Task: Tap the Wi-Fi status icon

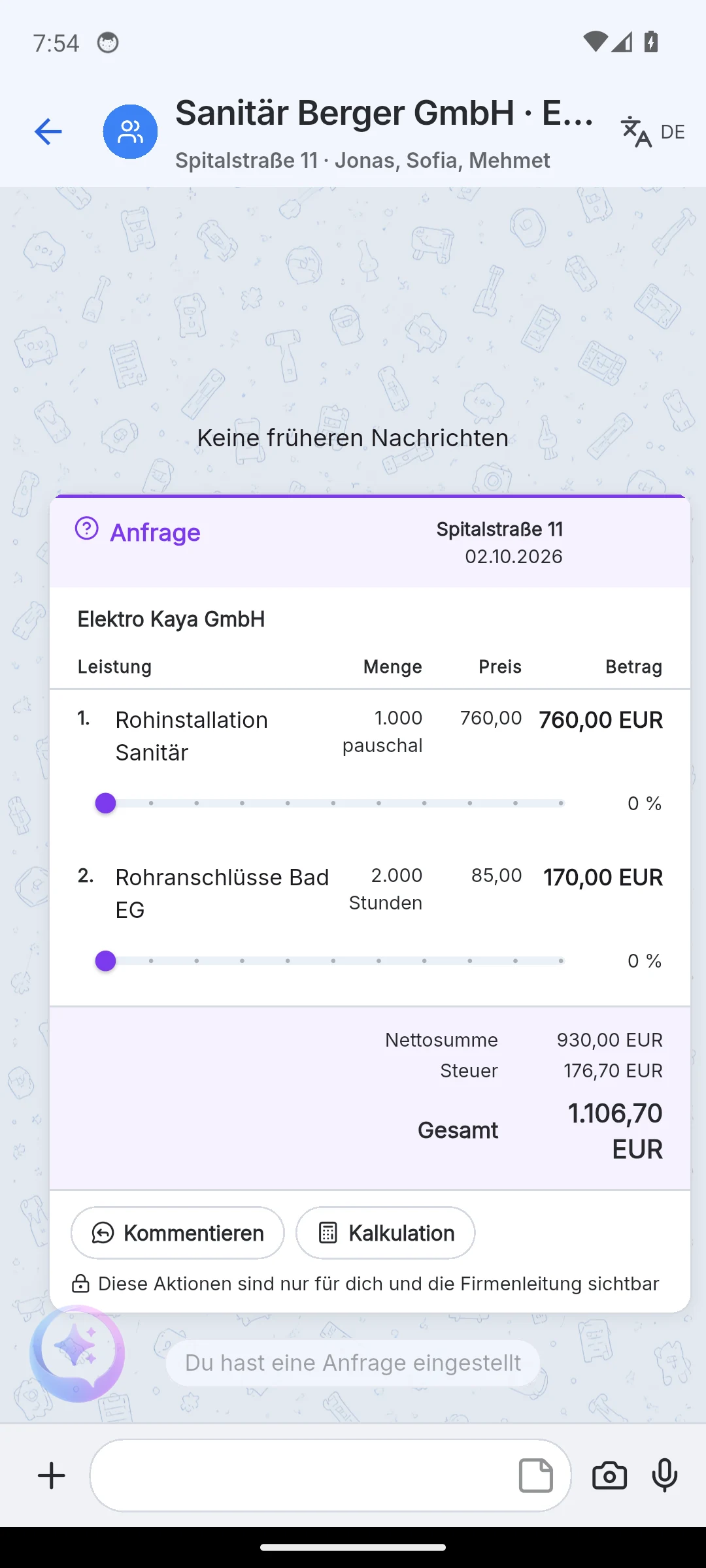Action: (x=595, y=42)
